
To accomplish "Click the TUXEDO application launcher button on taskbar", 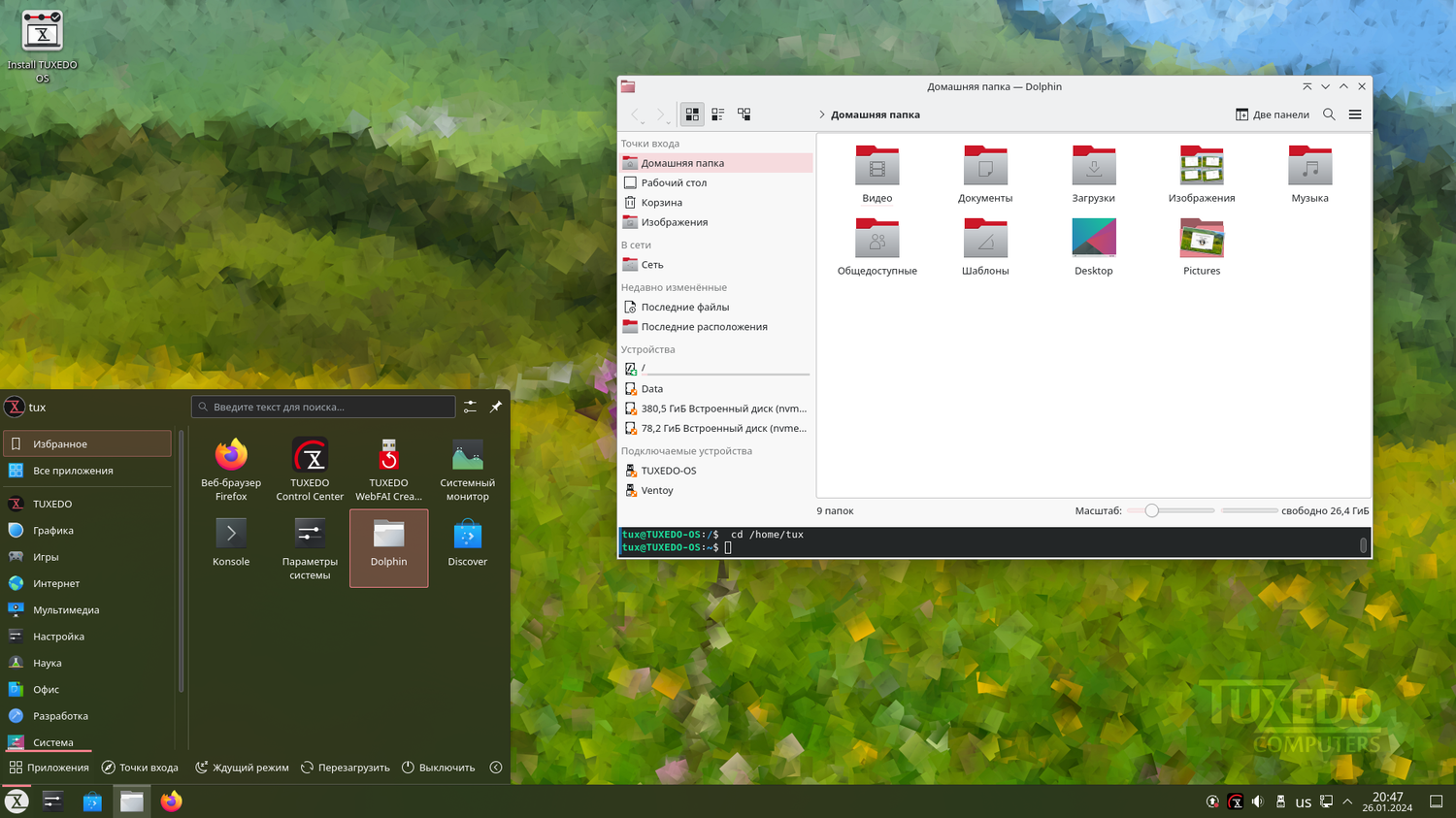I will point(17,802).
